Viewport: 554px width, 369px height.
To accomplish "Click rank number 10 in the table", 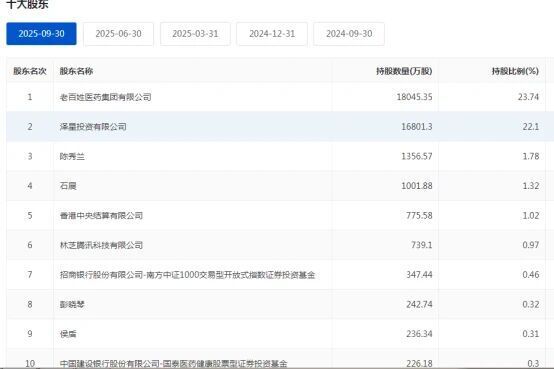I will [30, 363].
